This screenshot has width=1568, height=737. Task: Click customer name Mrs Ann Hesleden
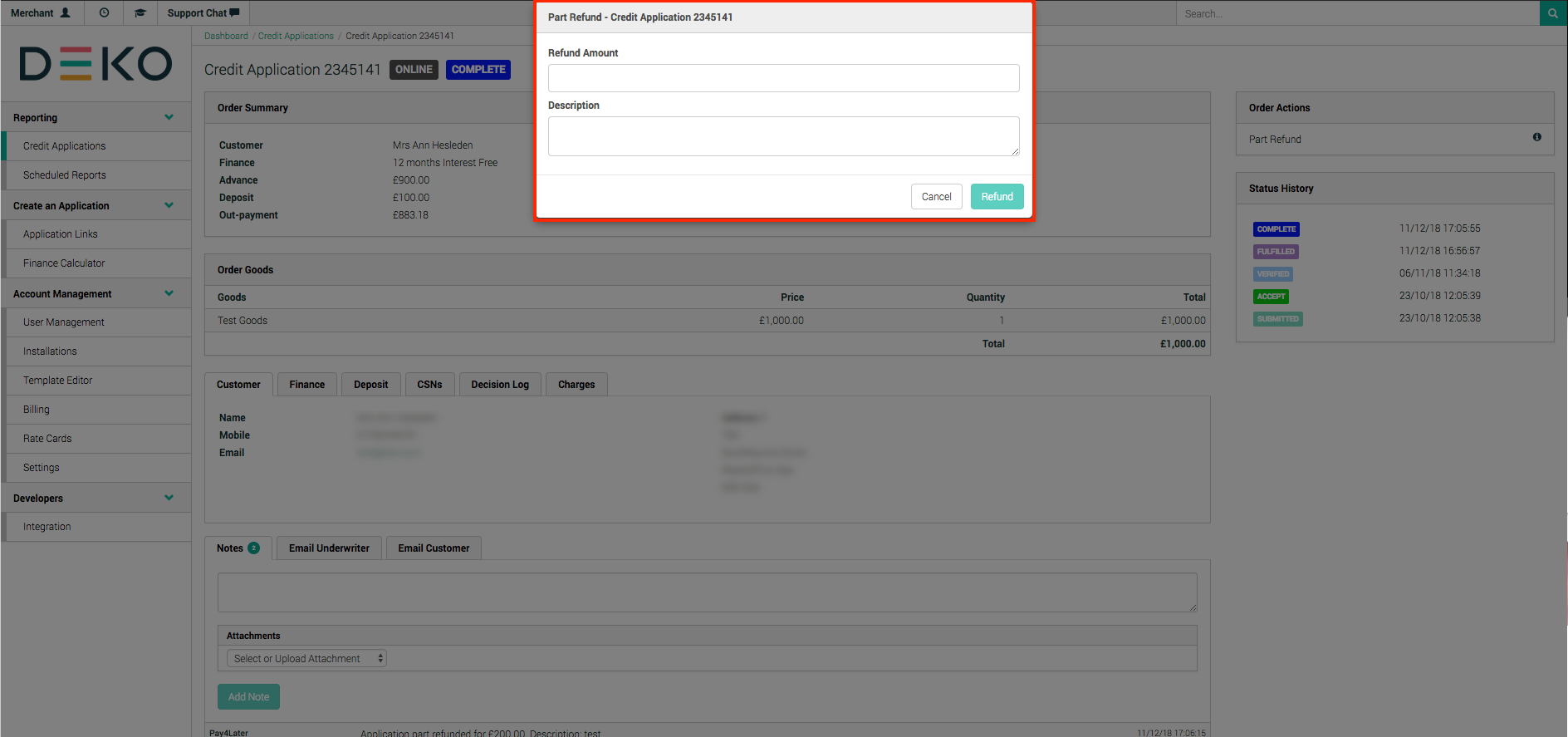(x=433, y=145)
